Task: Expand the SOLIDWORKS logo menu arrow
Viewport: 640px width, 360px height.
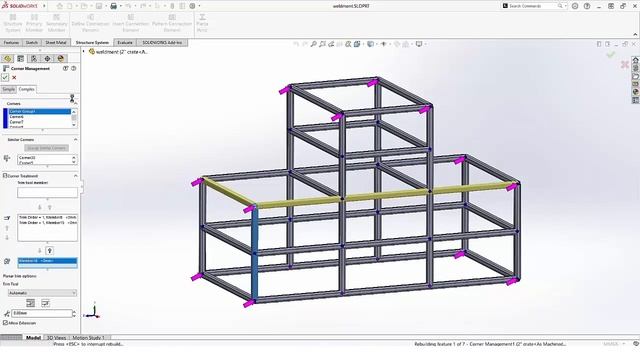Action: pos(44,6)
